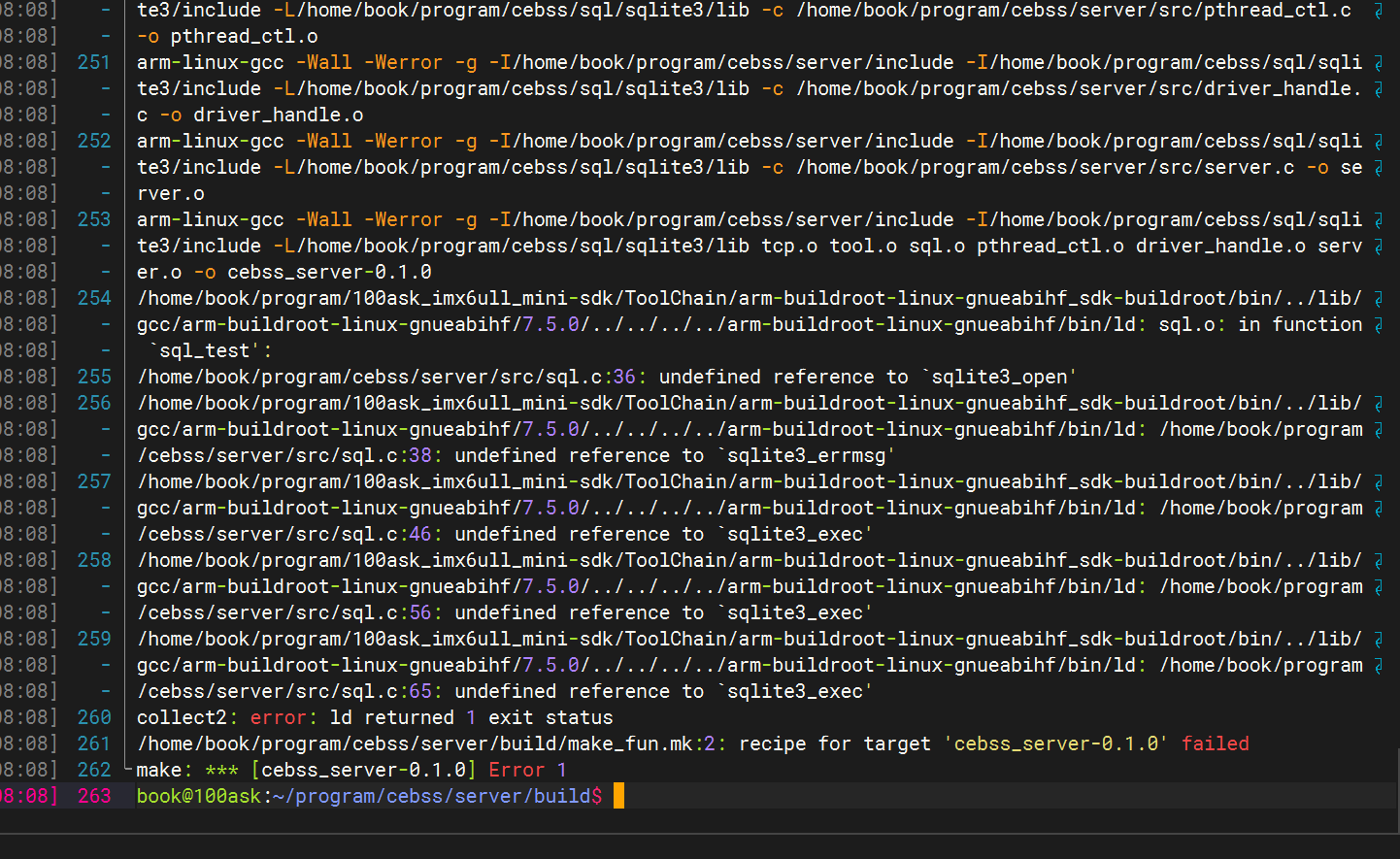Click the wrap arrow beside line 258
Viewport: 1400px width, 859px height.
click(x=1379, y=559)
